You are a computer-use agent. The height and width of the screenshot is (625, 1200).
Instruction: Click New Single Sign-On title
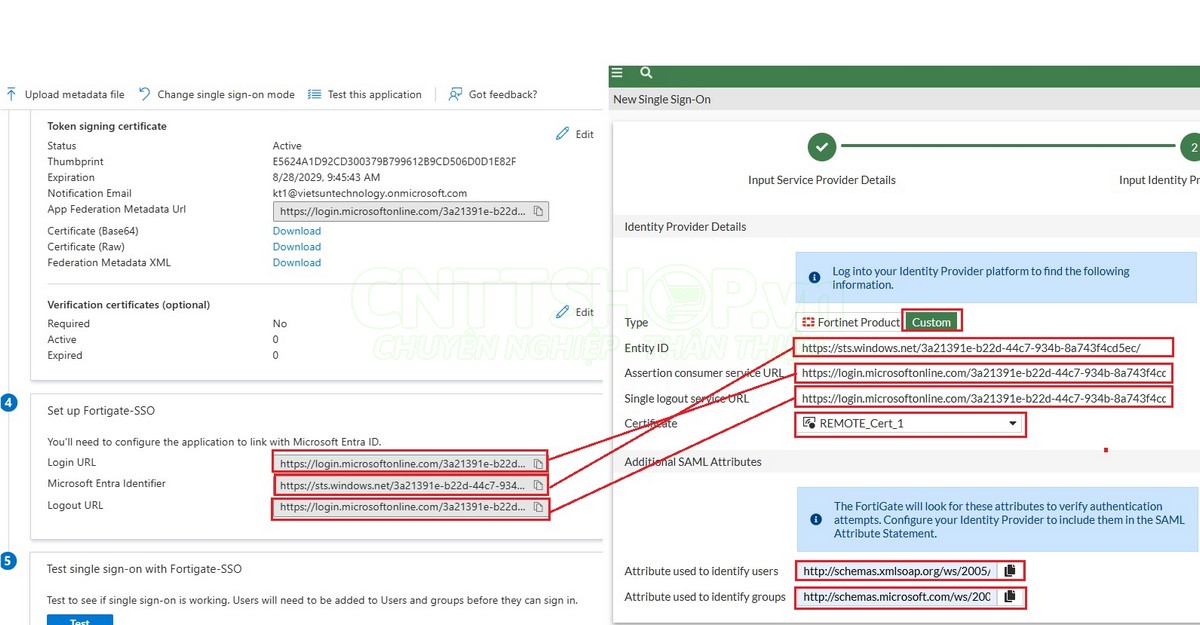tap(662, 100)
